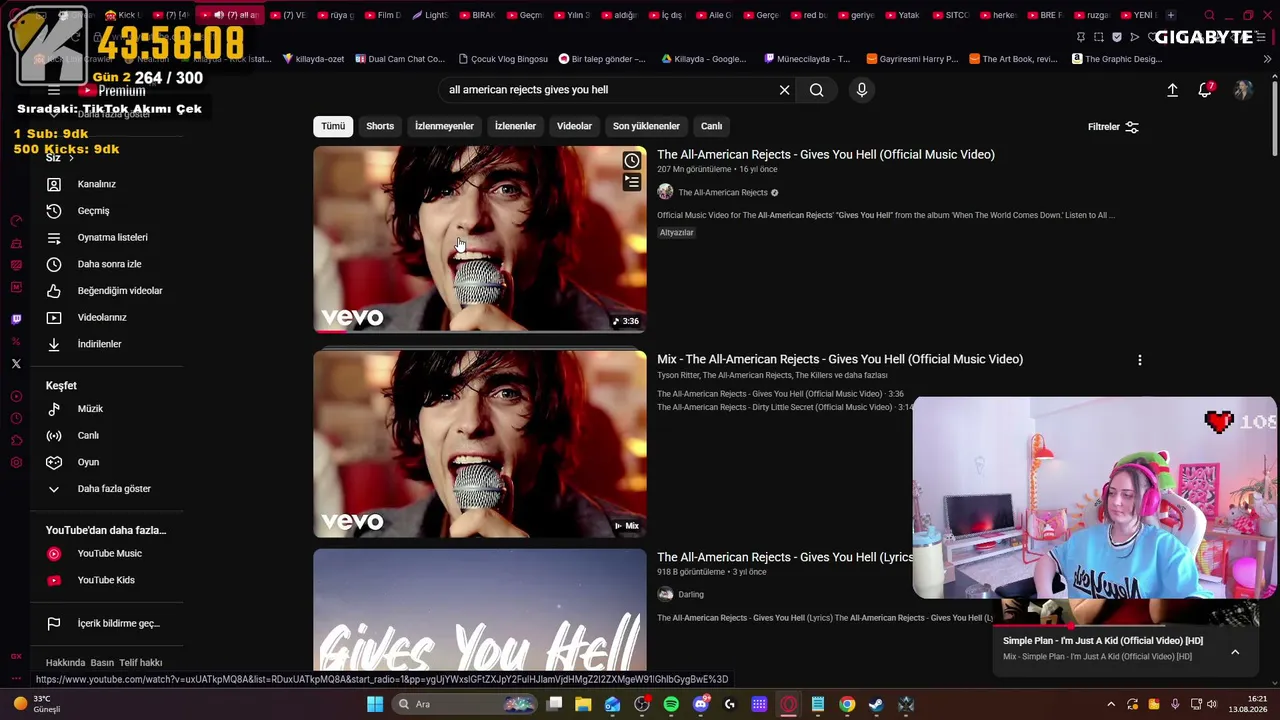The image size is (1280, 720).
Task: Select the İzlenenler filter chip
Action: point(515,126)
